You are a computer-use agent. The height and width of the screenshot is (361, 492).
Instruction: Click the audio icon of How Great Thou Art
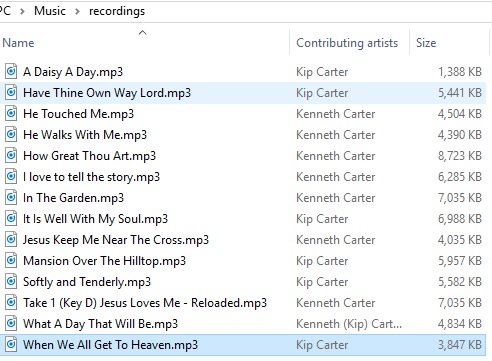(x=11, y=155)
